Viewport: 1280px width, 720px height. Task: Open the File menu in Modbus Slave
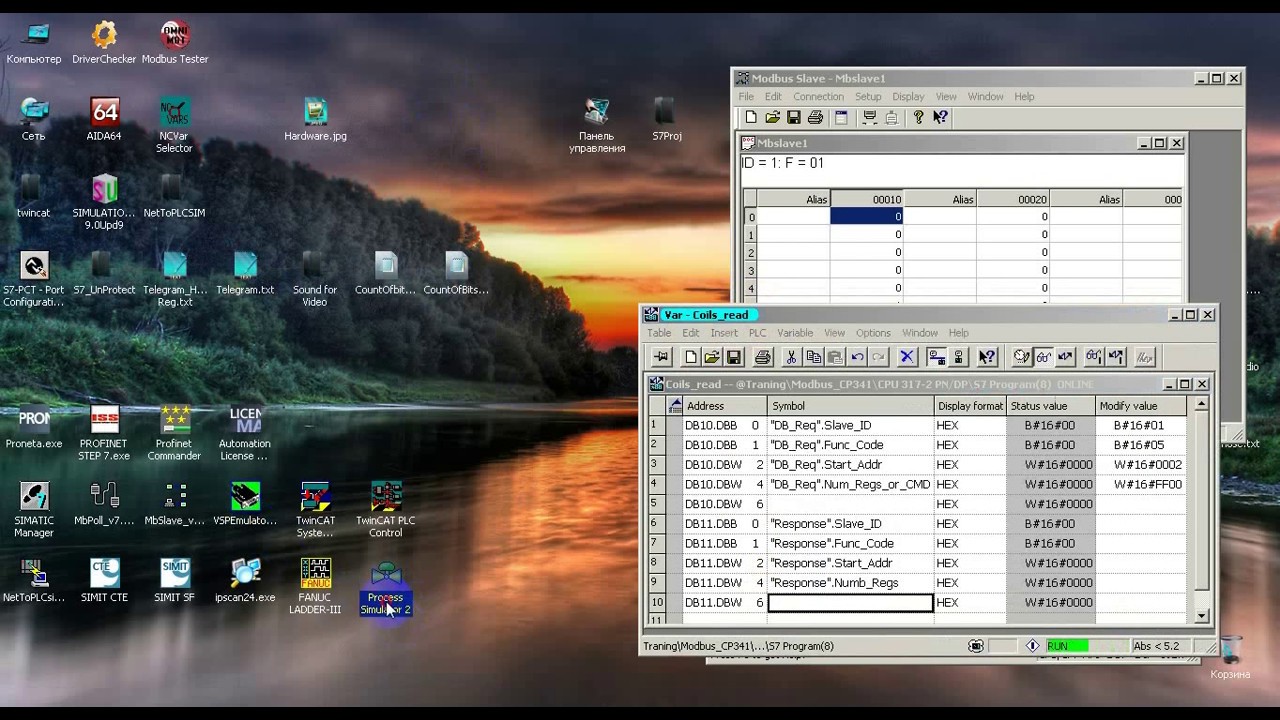pos(746,97)
